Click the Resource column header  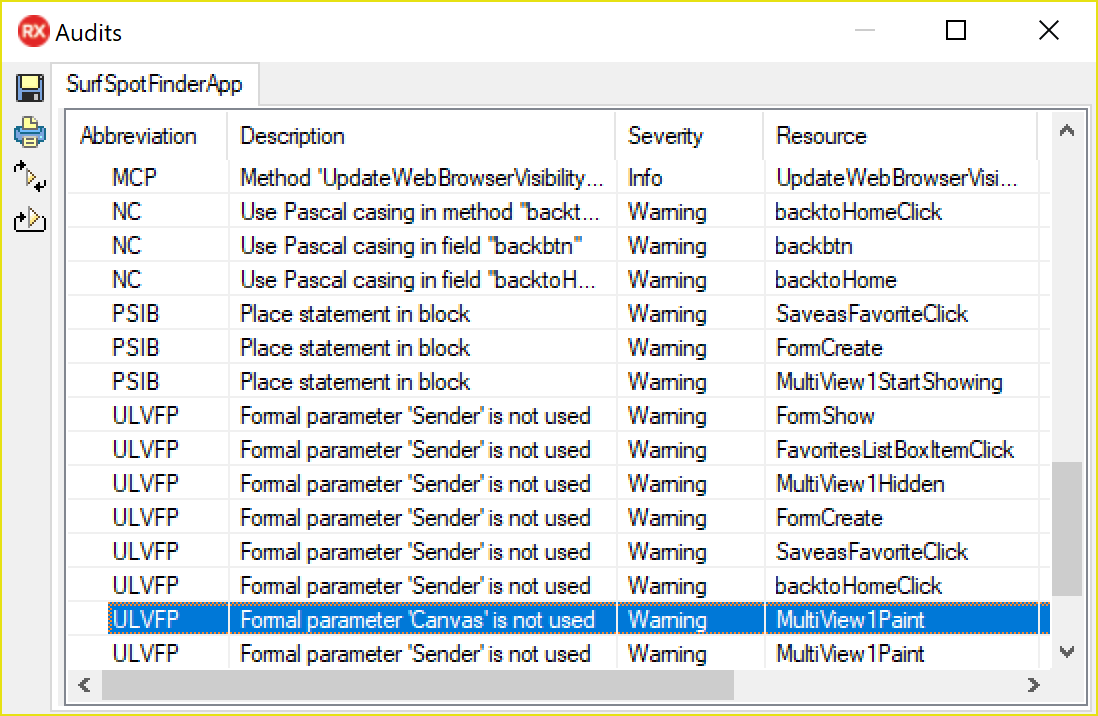pos(901,136)
